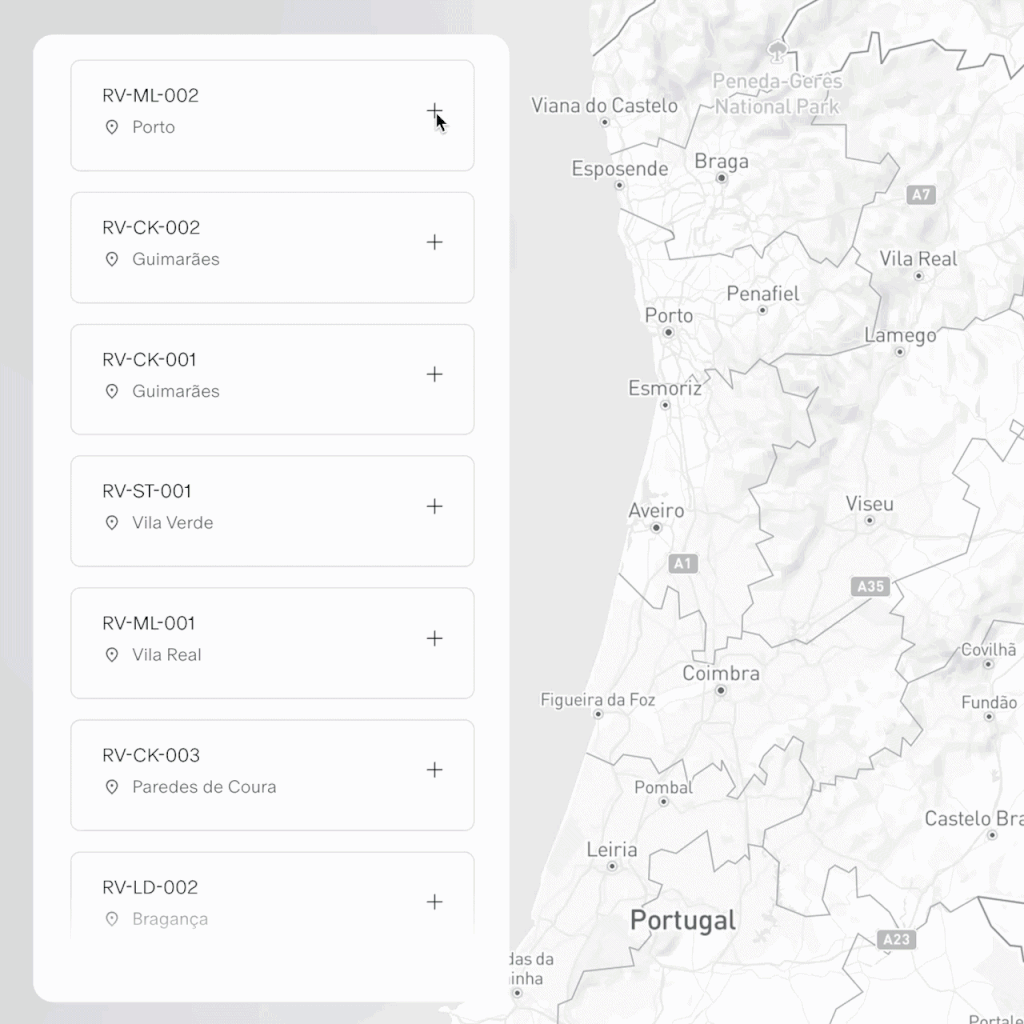The width and height of the screenshot is (1024, 1024).
Task: Click the Peneda-Gerês National Park tree icon
Action: point(777,49)
